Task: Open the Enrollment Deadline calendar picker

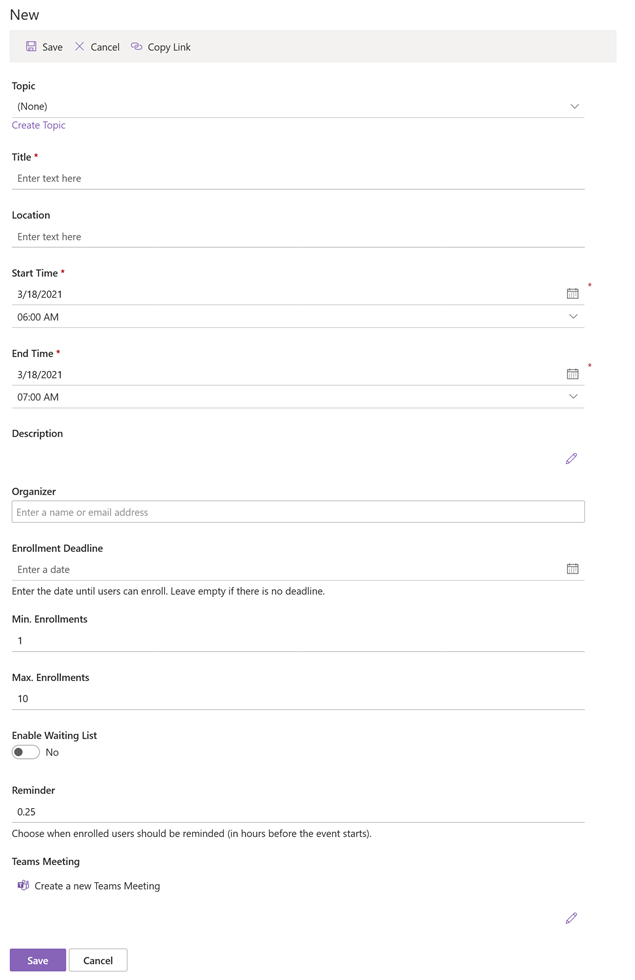Action: [572, 569]
